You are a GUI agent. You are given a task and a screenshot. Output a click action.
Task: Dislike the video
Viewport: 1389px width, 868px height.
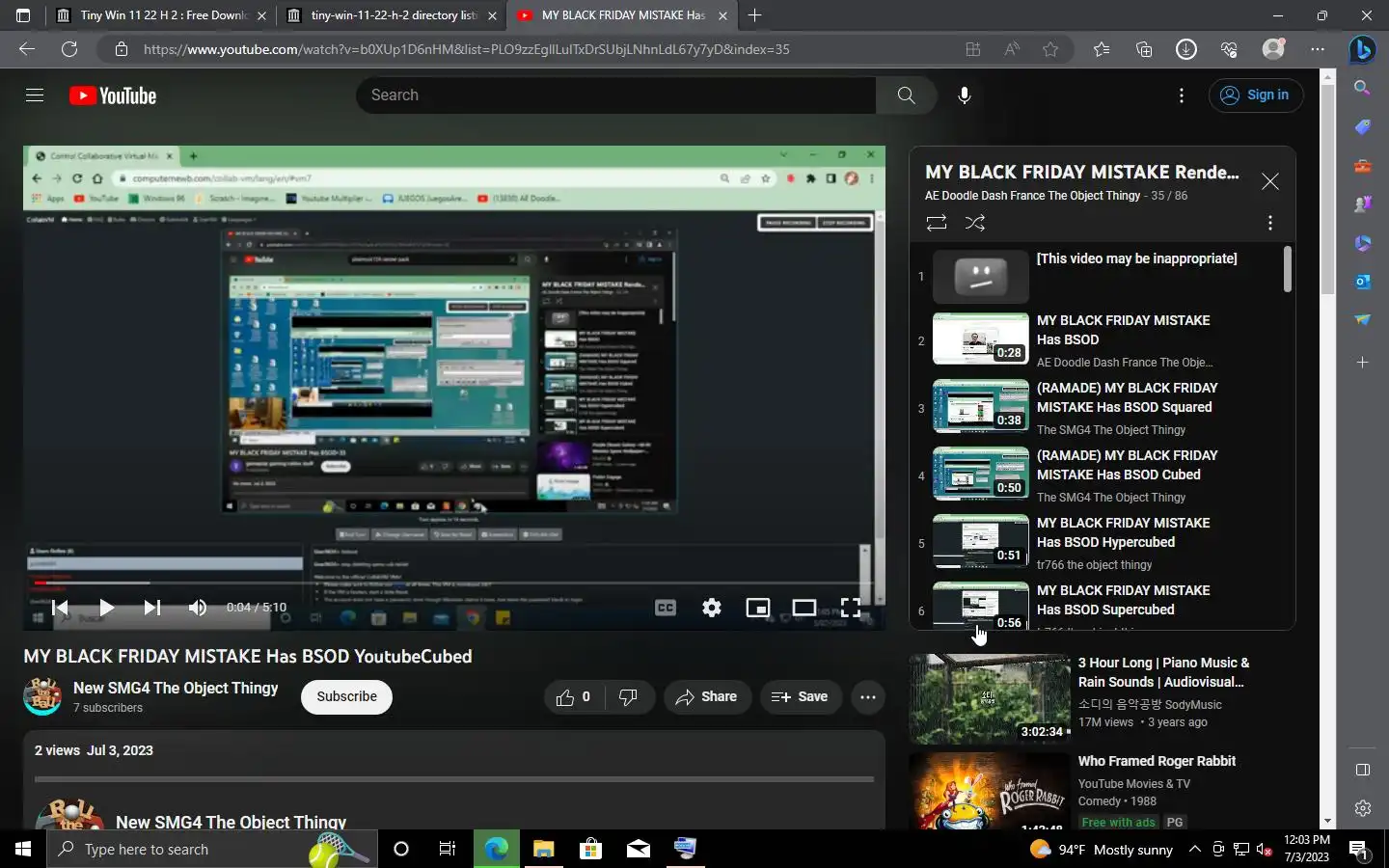(x=628, y=697)
